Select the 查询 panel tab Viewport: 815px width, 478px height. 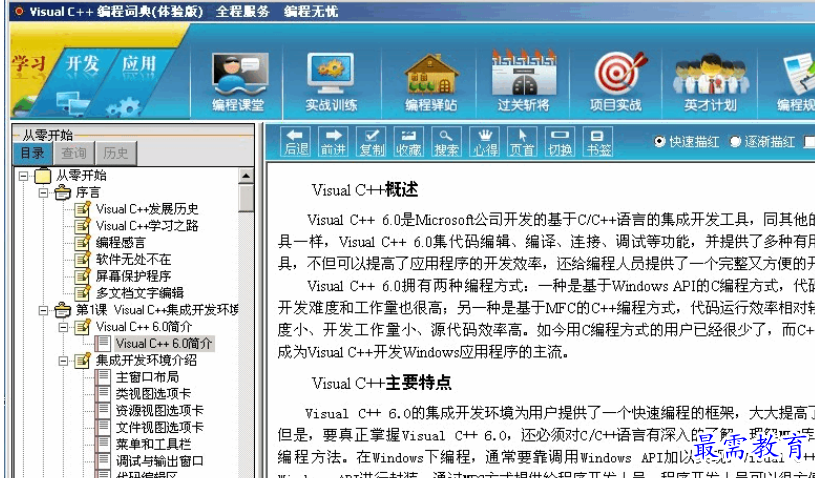pos(74,153)
